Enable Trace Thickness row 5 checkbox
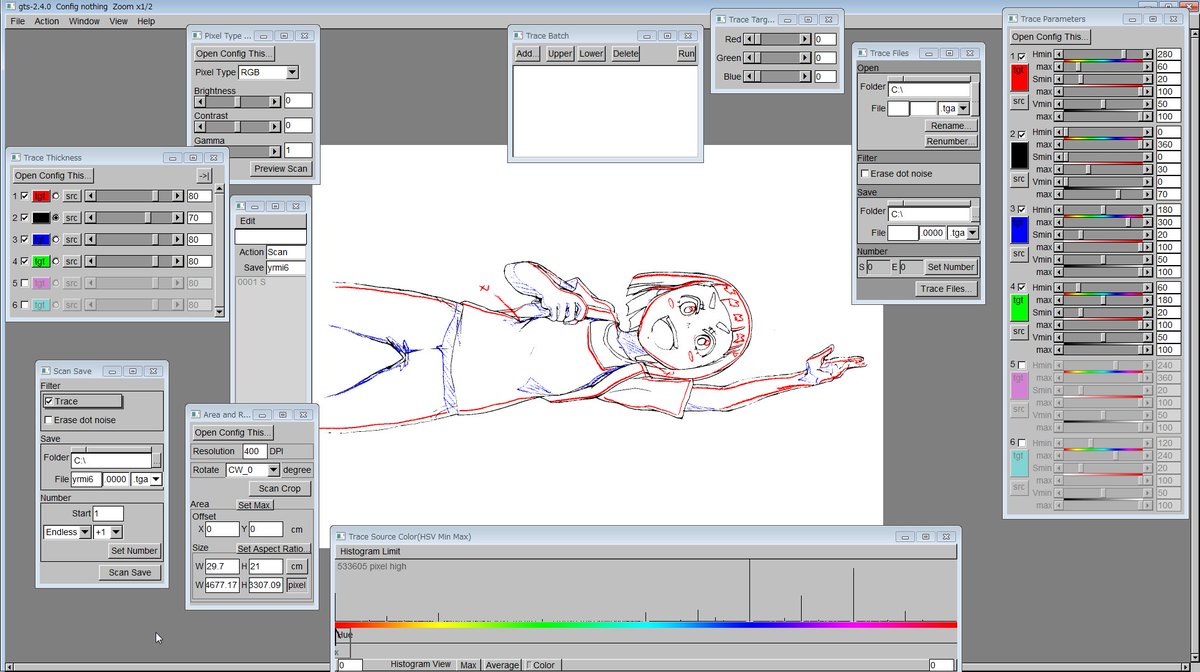This screenshot has height=672, width=1200. pos(25,283)
